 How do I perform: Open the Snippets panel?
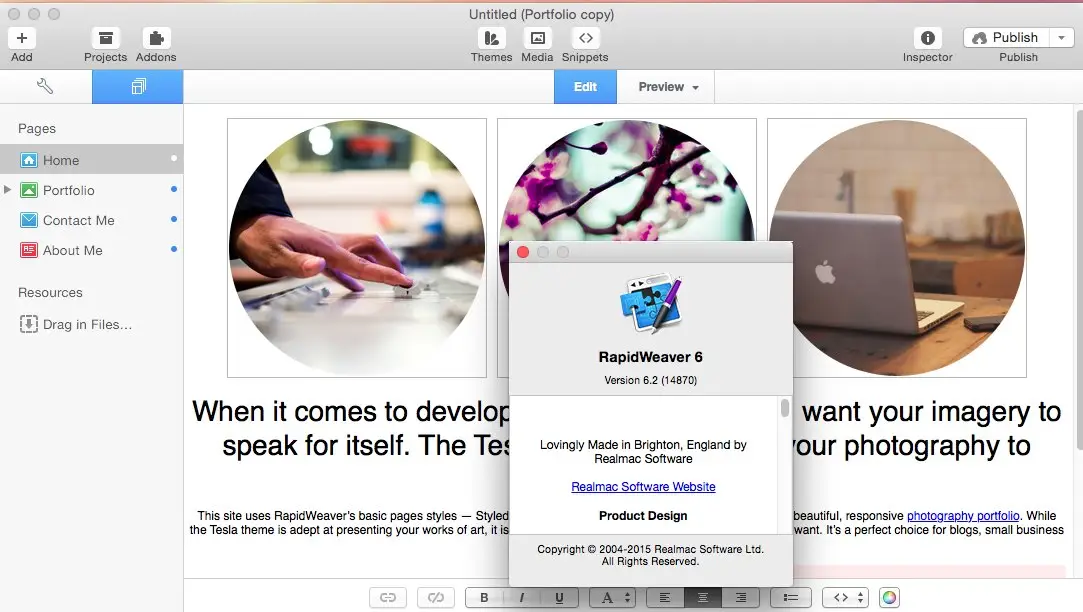pyautogui.click(x=586, y=38)
